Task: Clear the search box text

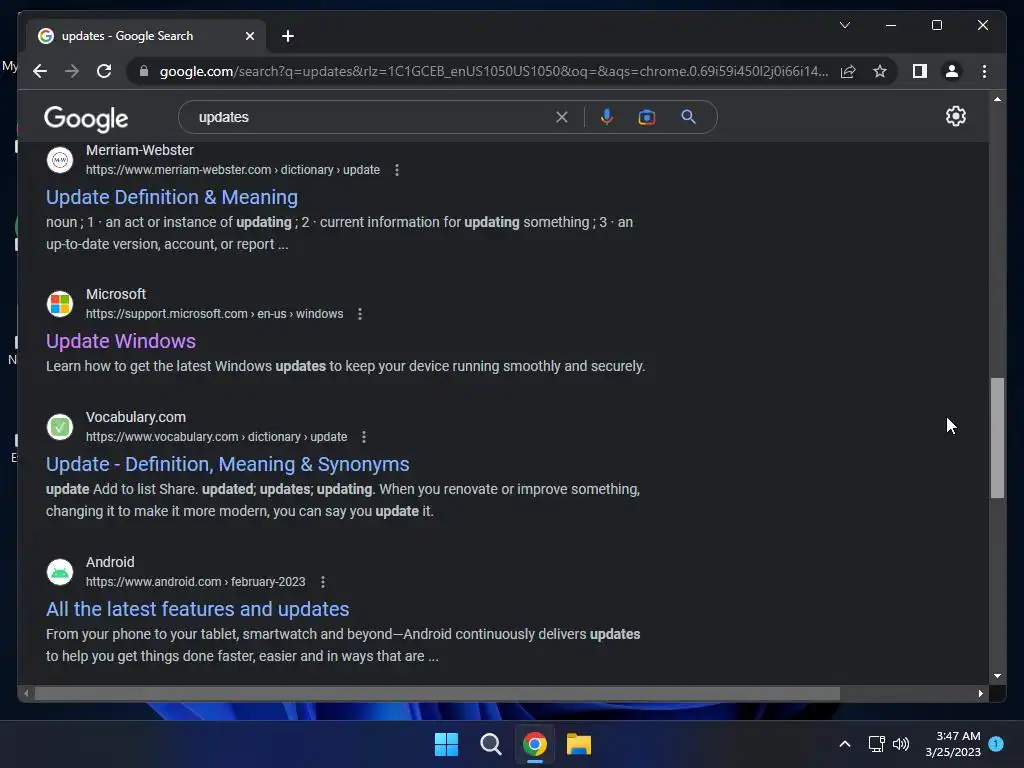Action: pyautogui.click(x=562, y=117)
